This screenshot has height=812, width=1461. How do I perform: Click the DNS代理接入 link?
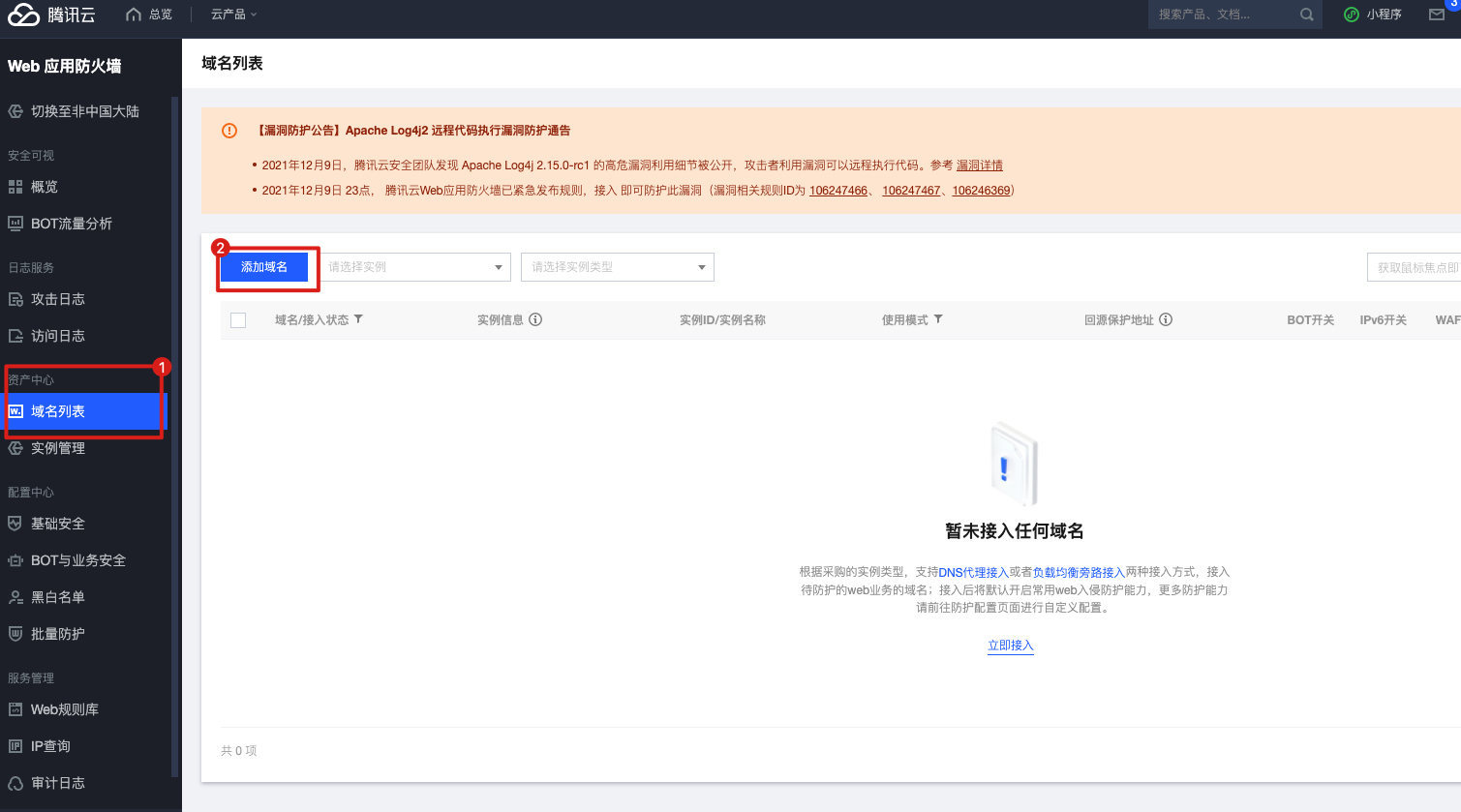click(x=973, y=572)
